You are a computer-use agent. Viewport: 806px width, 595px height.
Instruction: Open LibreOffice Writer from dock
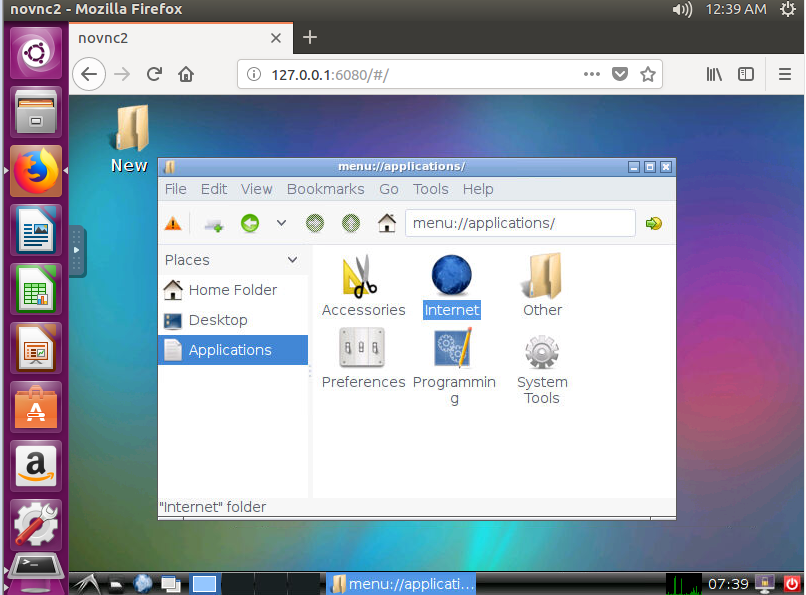pyautogui.click(x=35, y=230)
